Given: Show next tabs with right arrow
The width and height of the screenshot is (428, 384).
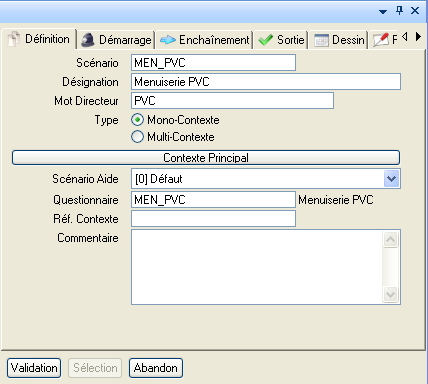Looking at the screenshot, I should click(418, 37).
